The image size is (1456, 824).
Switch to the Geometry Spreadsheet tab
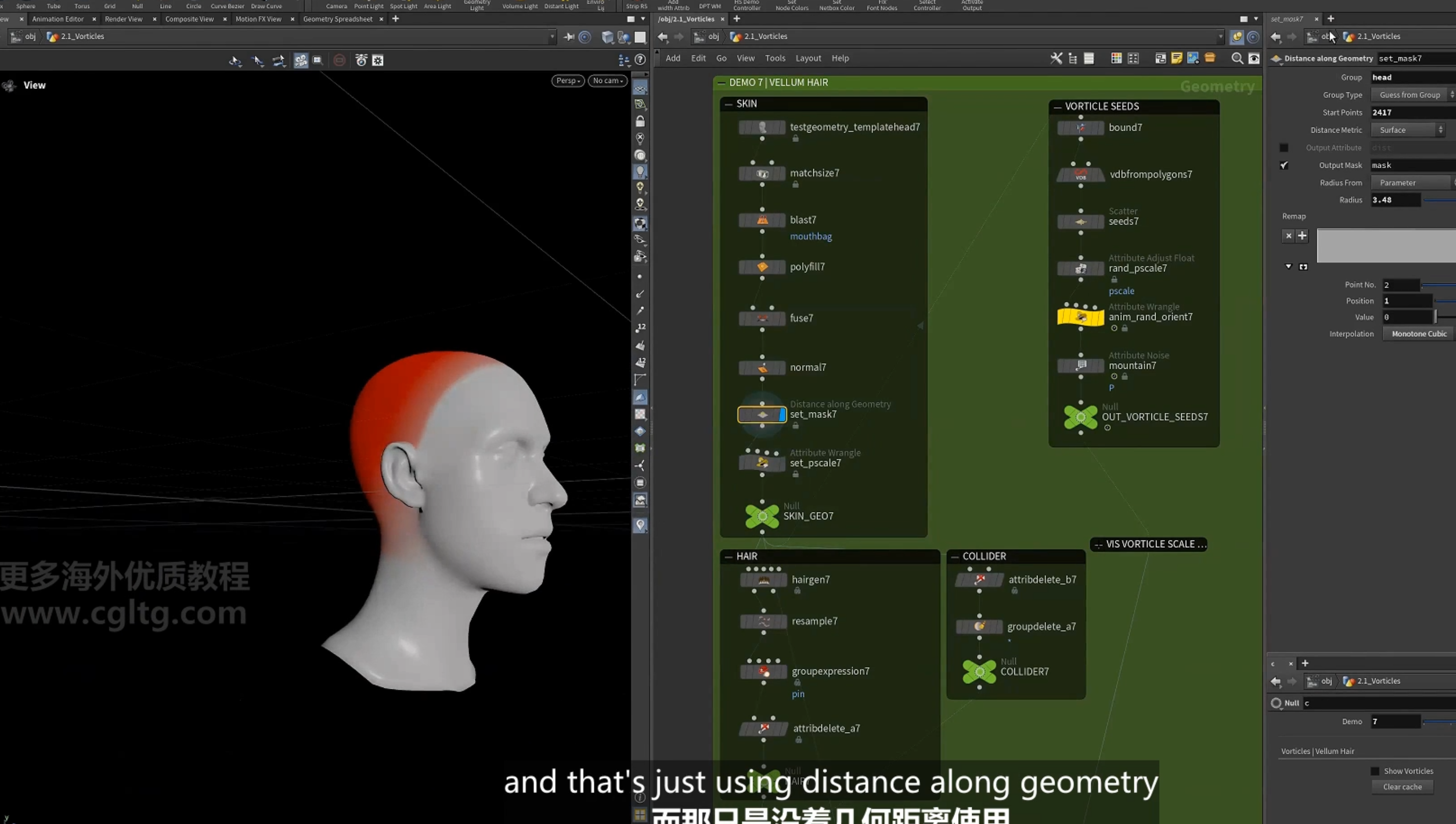click(337, 19)
